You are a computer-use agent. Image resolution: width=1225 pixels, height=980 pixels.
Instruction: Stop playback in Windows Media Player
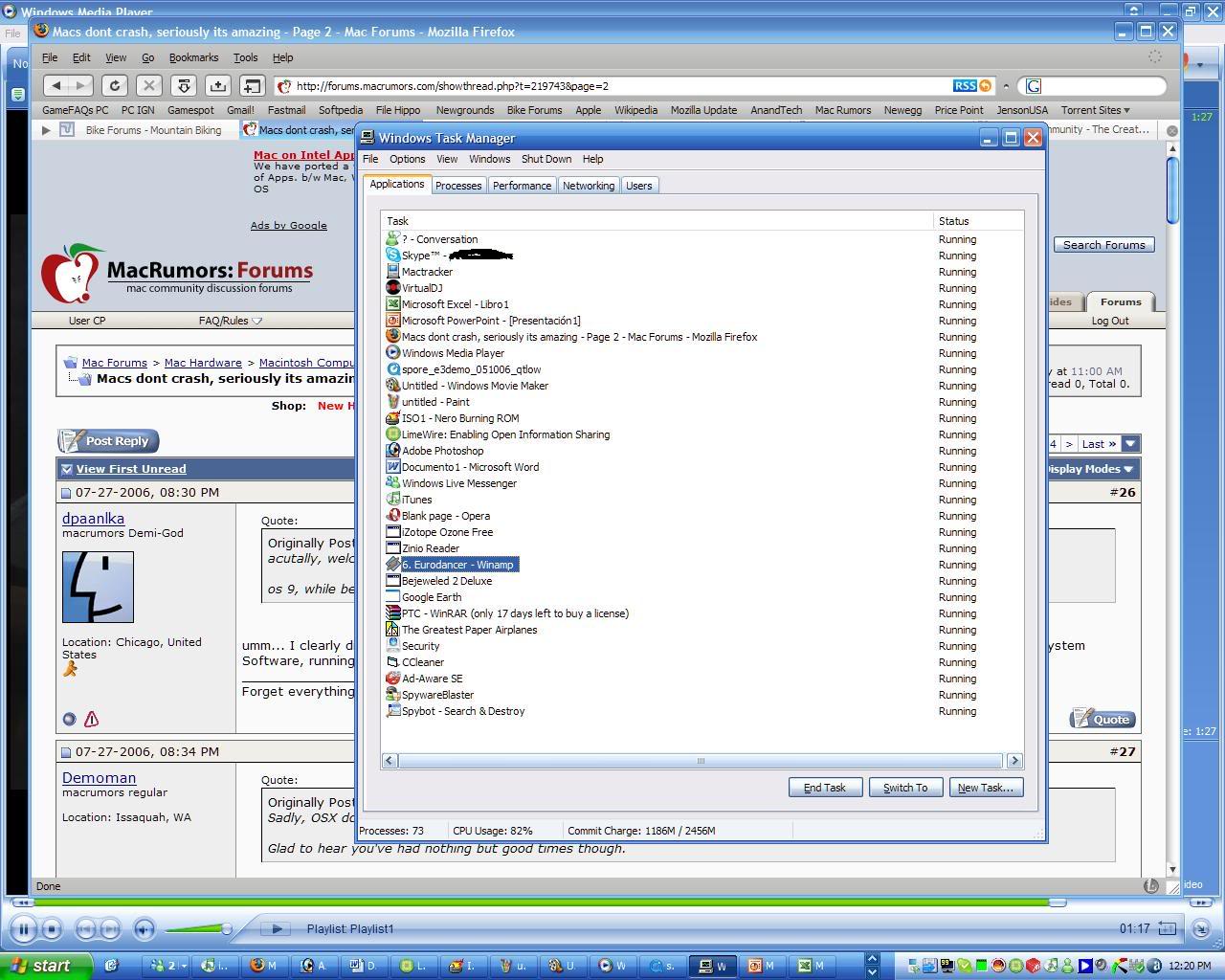click(x=52, y=928)
